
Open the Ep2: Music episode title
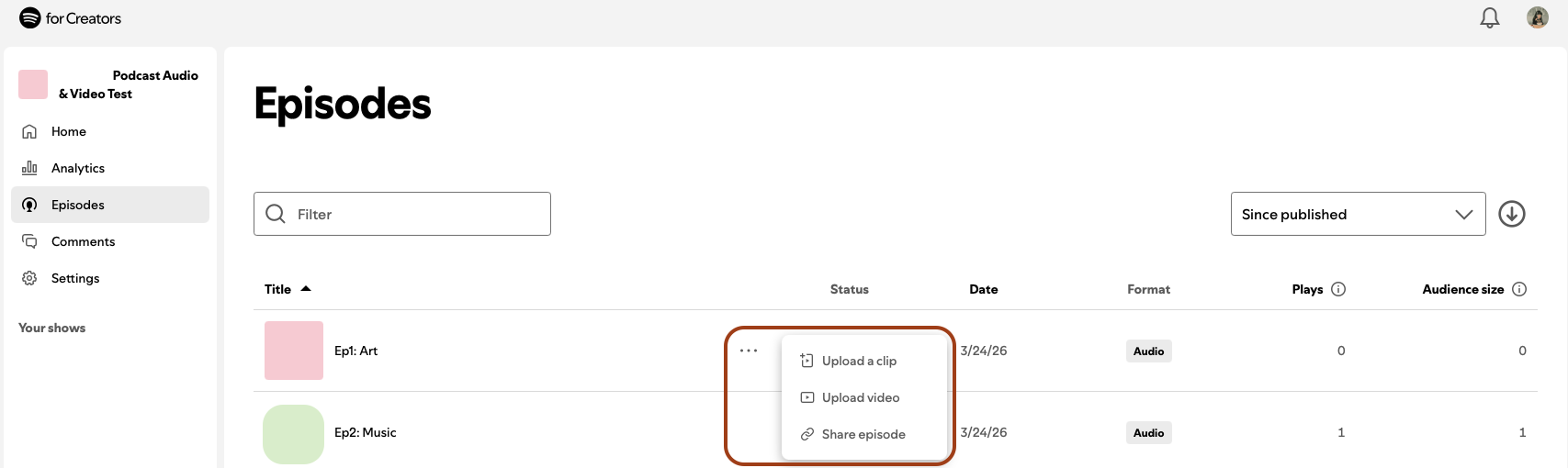click(366, 432)
